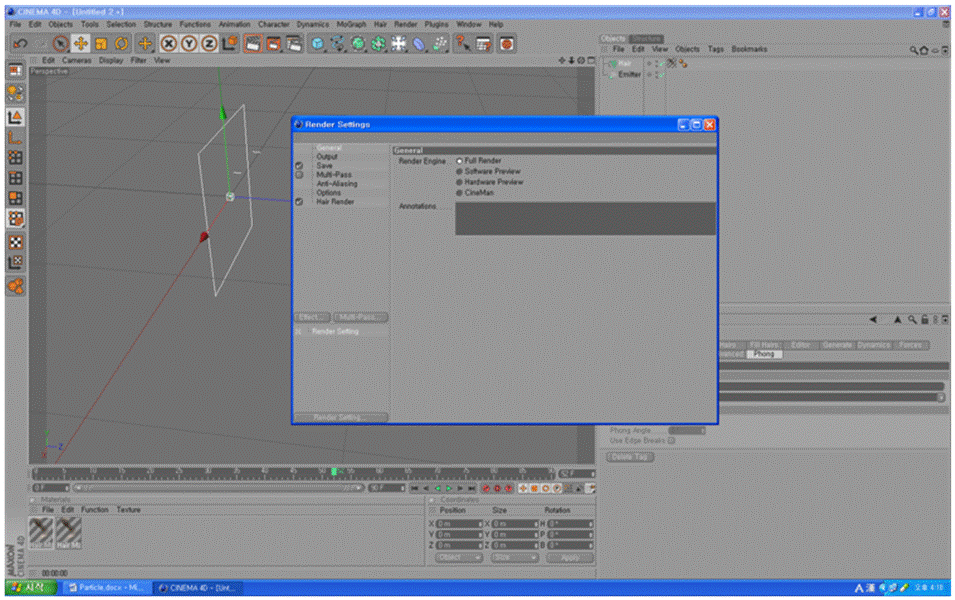Click the first icon in the left tool palette
Screen dimensions: 955x600
pos(15,71)
